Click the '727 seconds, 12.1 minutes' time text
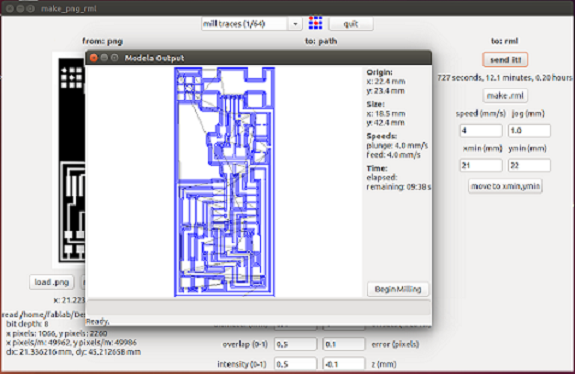Viewport: 575px width, 374px height. 504,78
